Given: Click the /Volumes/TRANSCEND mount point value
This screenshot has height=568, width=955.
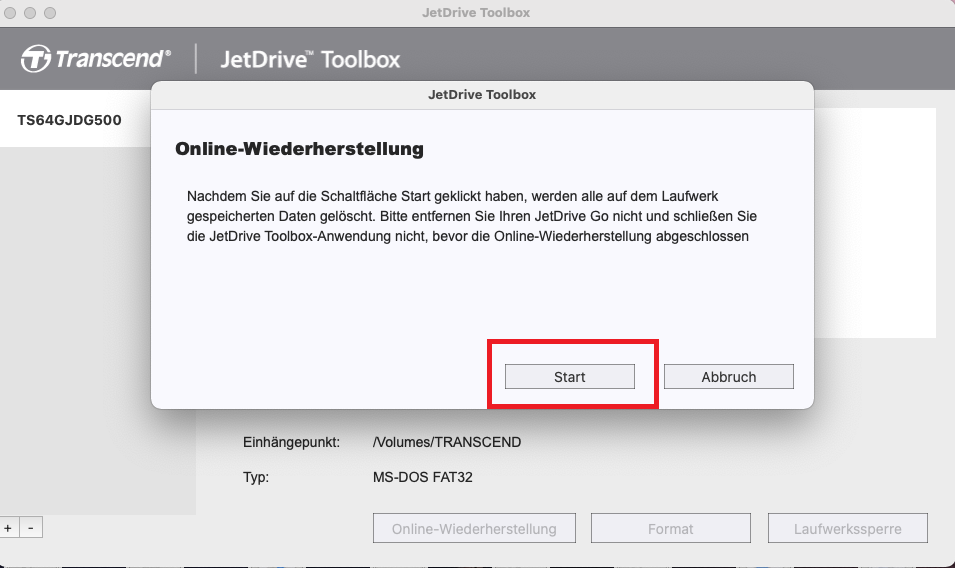Looking at the screenshot, I should tap(447, 442).
